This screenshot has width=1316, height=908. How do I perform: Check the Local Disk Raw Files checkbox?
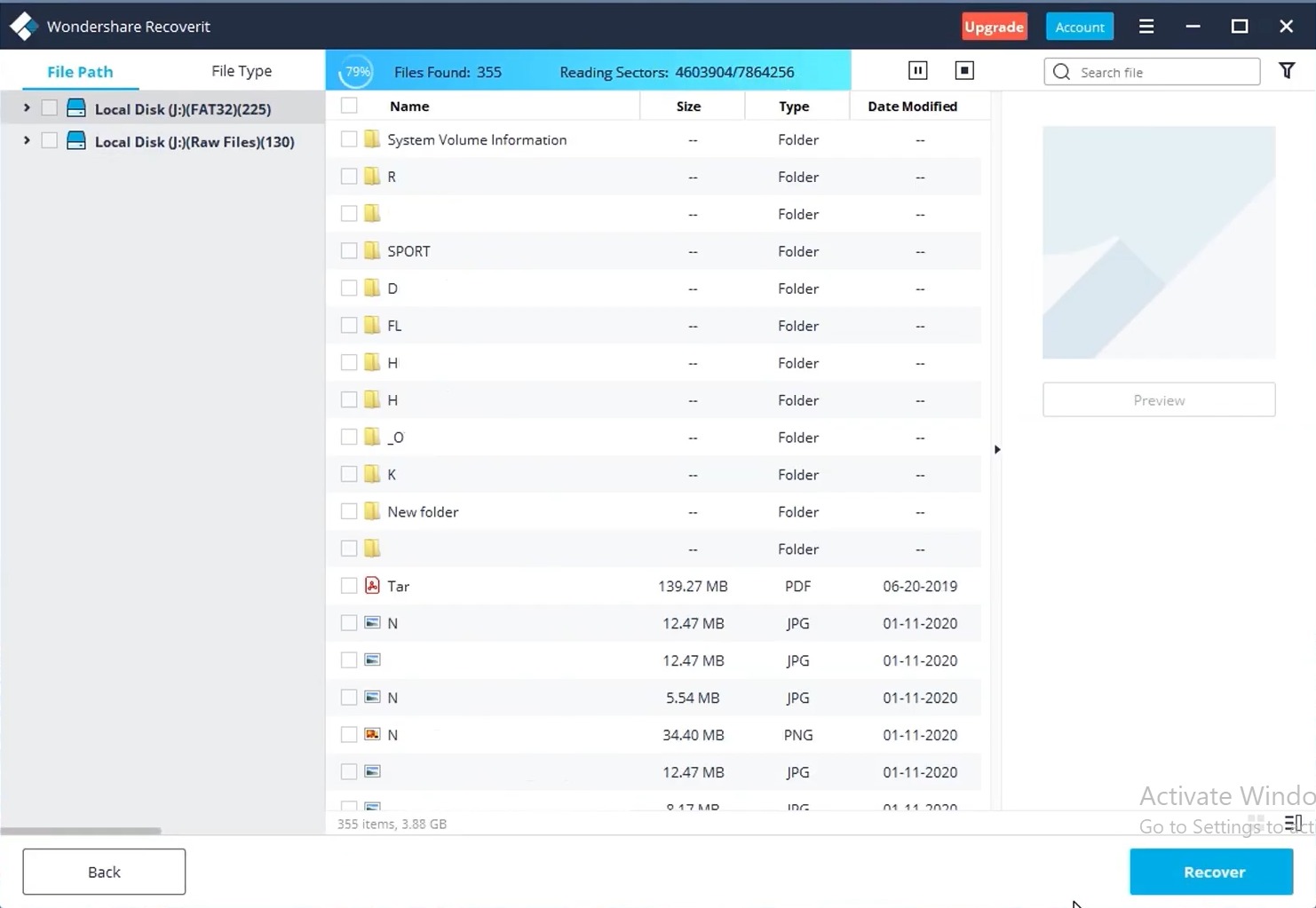[x=50, y=141]
